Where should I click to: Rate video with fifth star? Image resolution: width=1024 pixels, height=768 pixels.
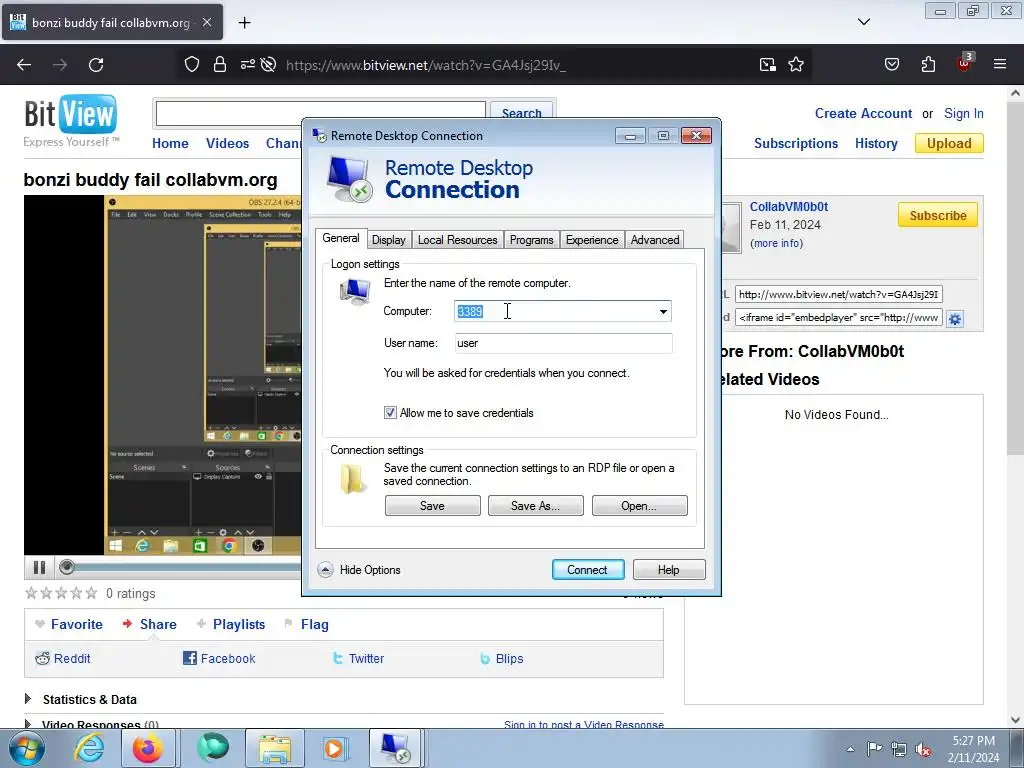coord(91,593)
